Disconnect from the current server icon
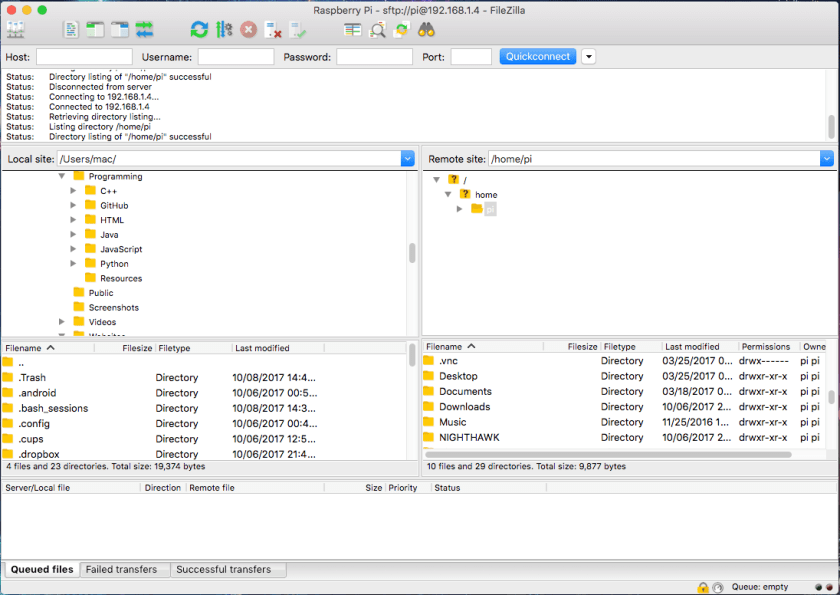 coord(273,30)
